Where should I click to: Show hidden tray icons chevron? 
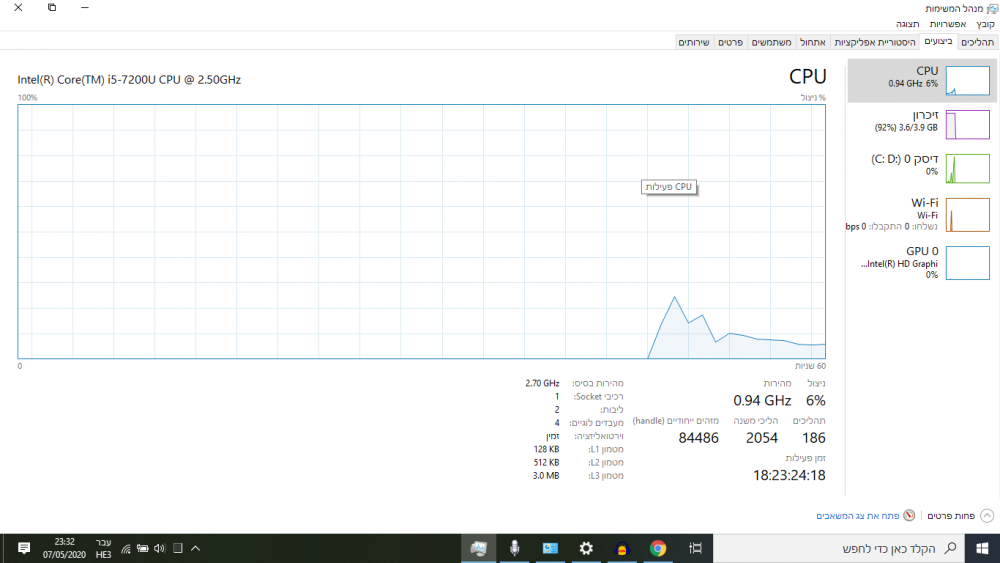(x=196, y=548)
